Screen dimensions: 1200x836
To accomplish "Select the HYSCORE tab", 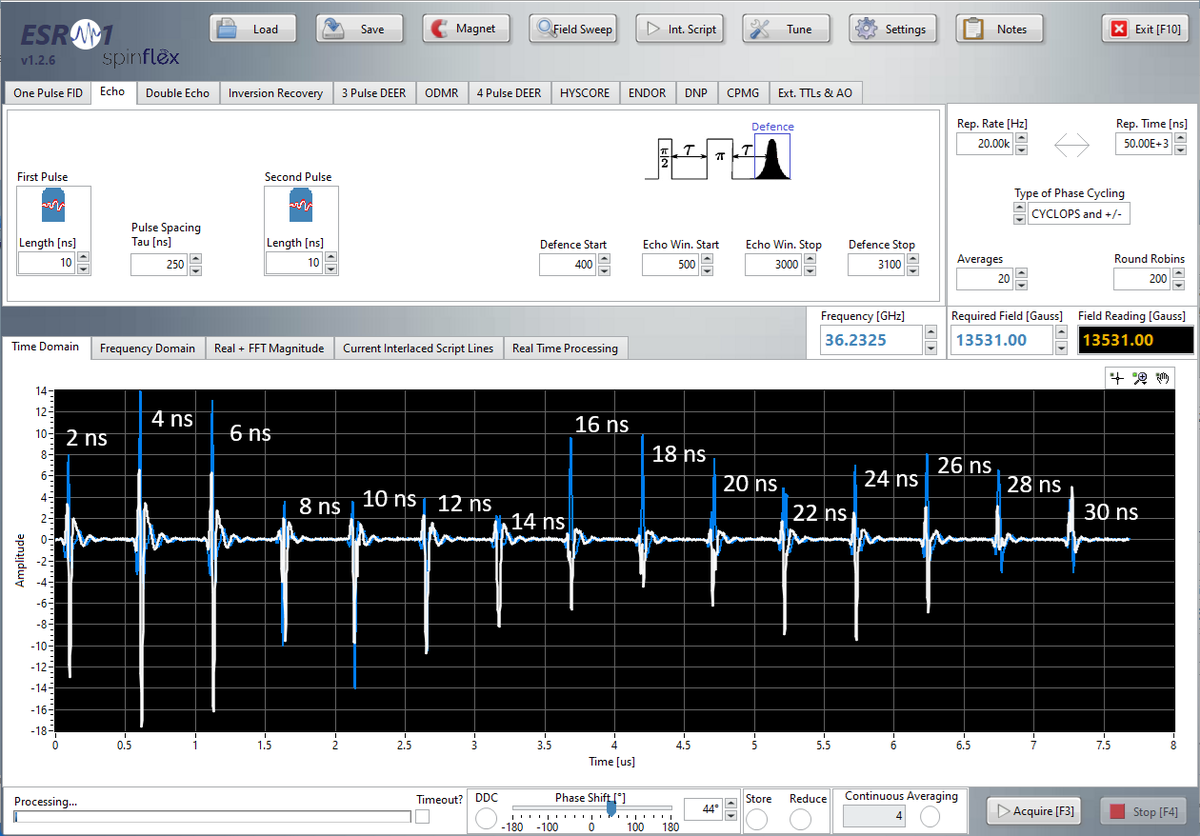I will (585, 93).
